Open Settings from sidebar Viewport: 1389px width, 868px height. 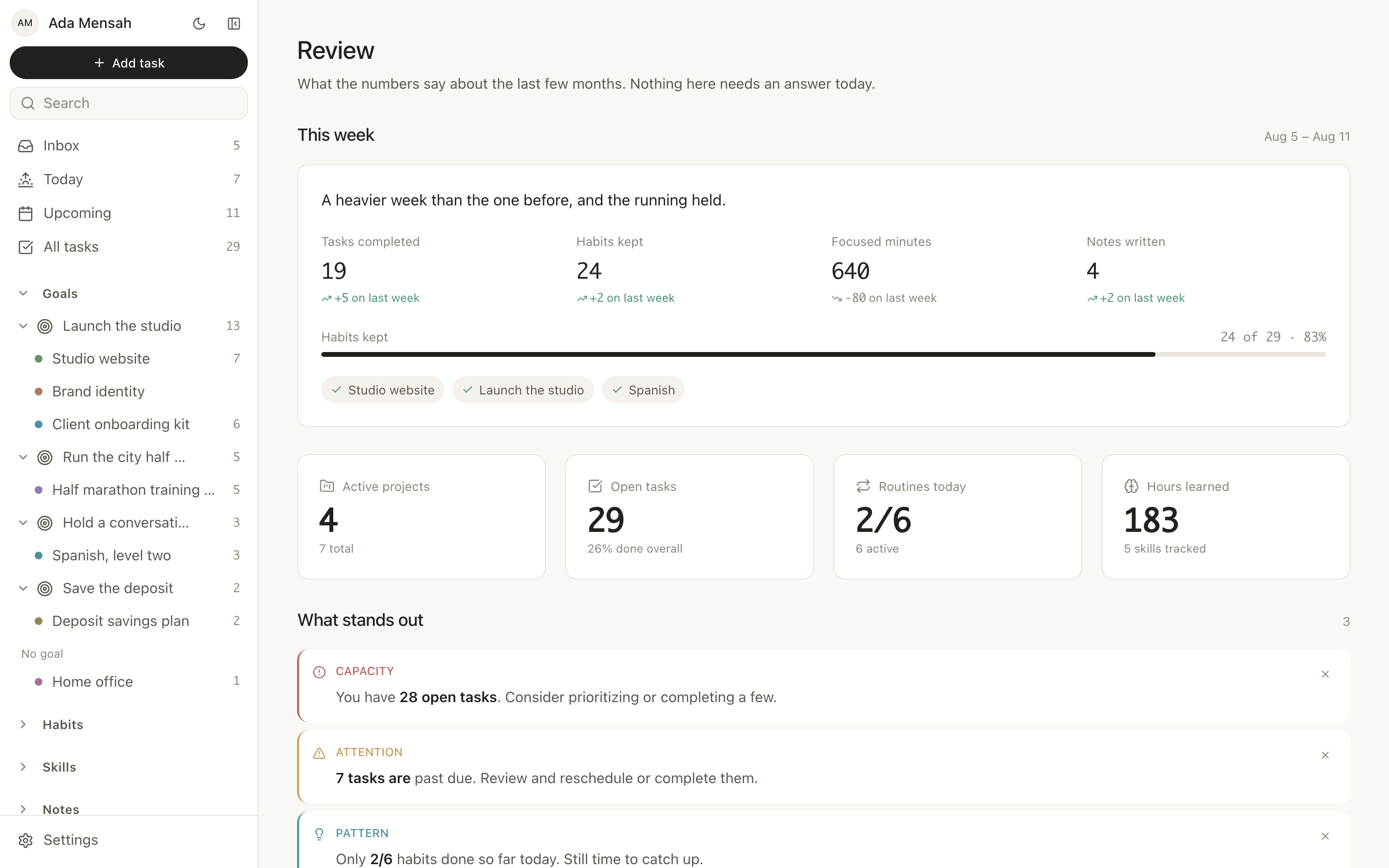click(x=129, y=841)
